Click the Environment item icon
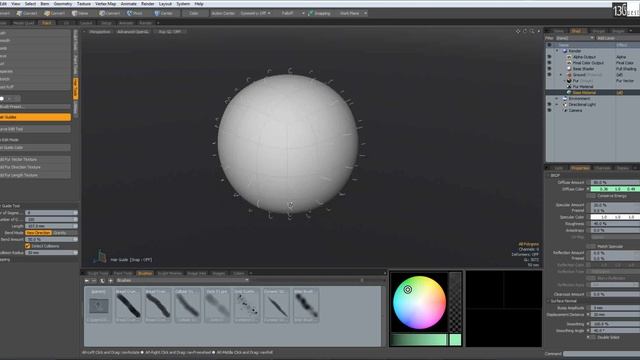The width and height of the screenshot is (640, 360). [565, 98]
